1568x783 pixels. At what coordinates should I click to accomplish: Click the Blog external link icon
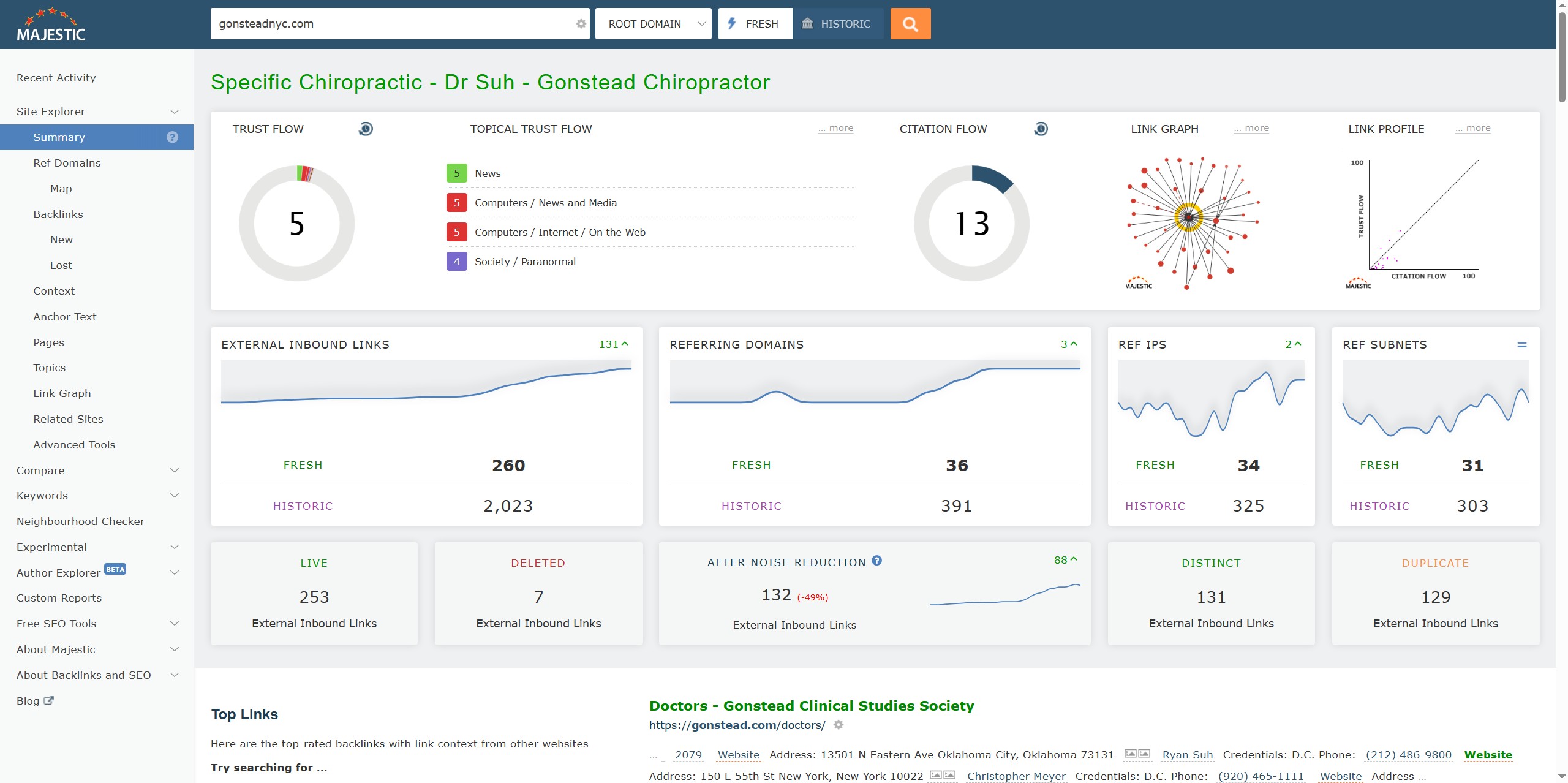pyautogui.click(x=49, y=700)
